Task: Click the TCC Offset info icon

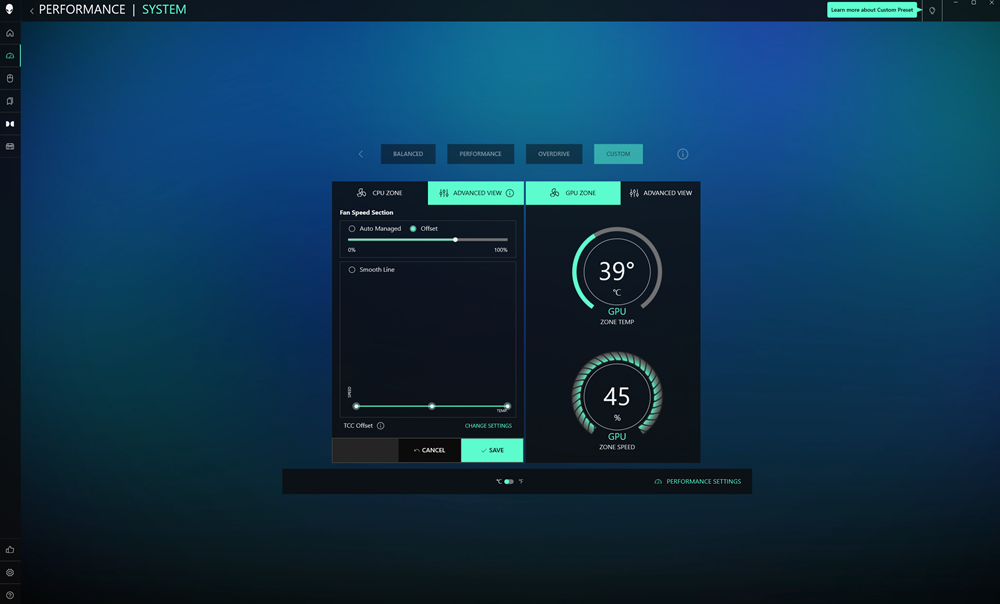Action: tap(381, 426)
